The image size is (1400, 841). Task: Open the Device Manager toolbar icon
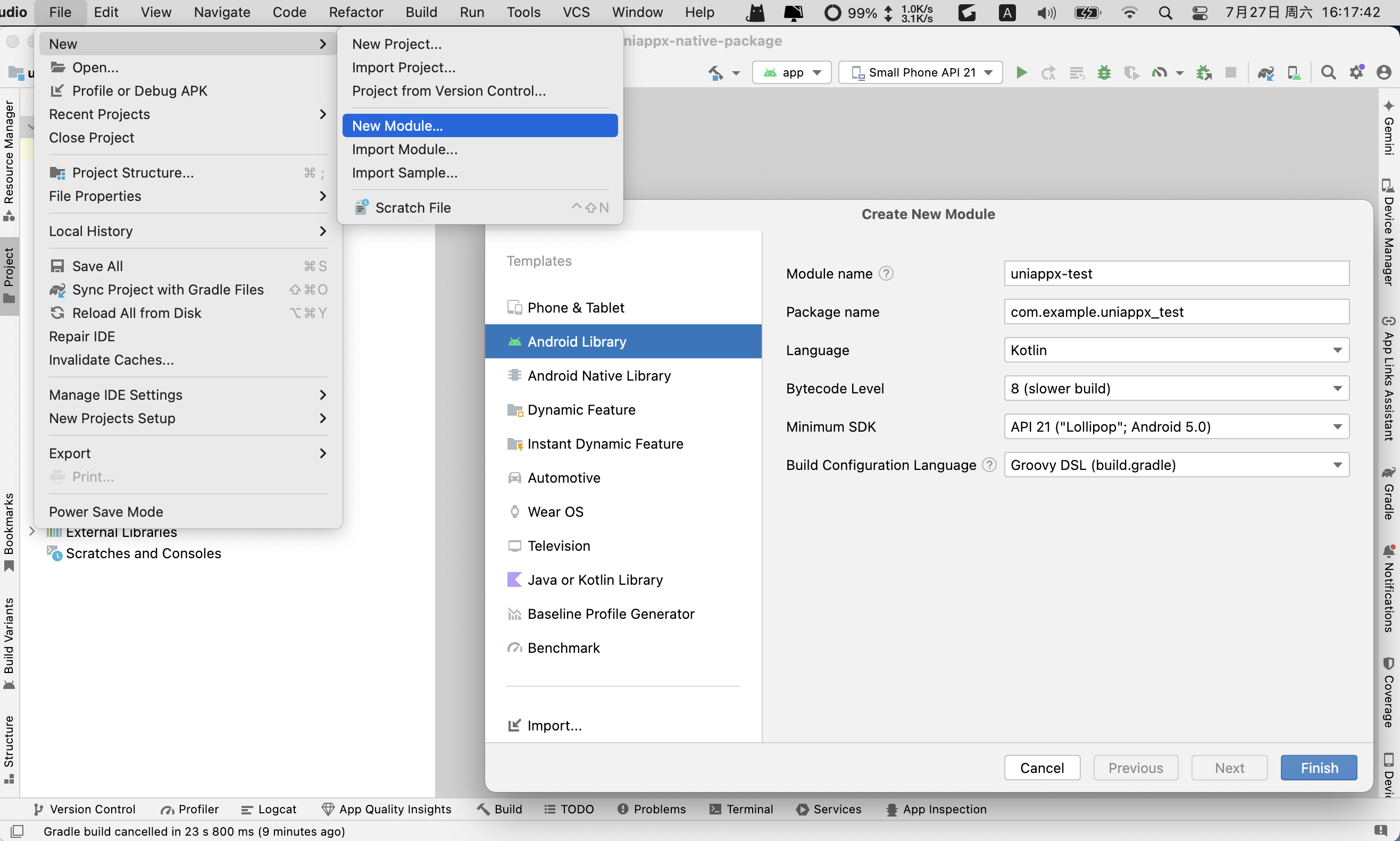pos(1294,72)
